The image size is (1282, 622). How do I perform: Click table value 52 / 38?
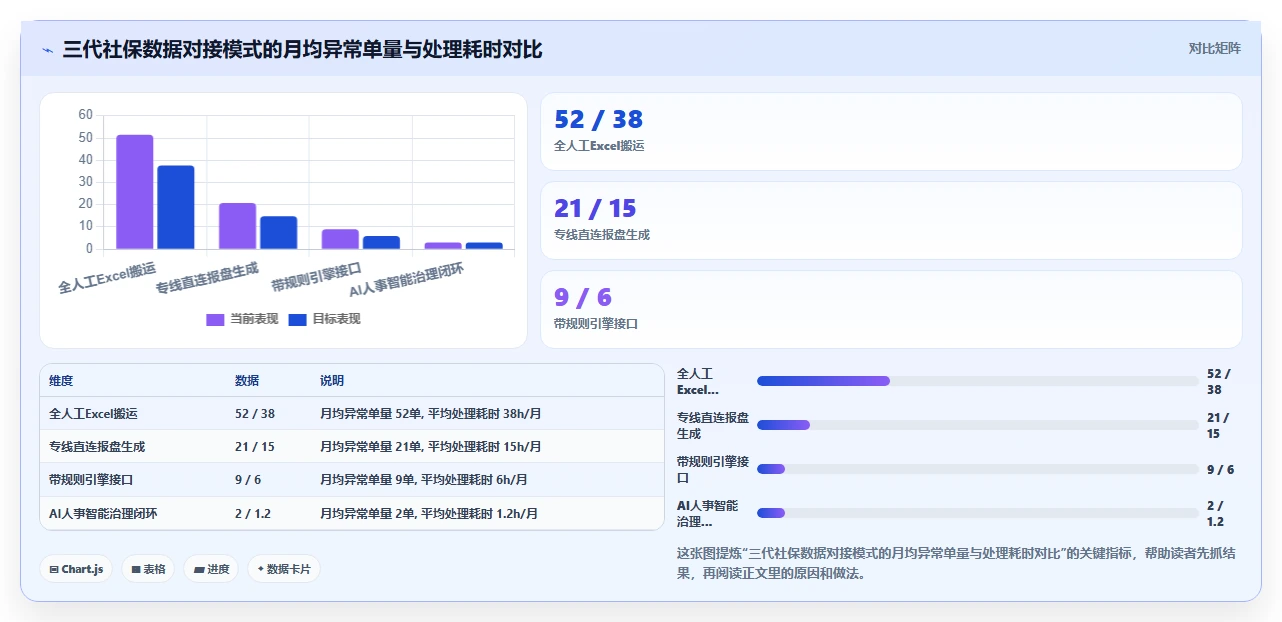pyautogui.click(x=255, y=414)
